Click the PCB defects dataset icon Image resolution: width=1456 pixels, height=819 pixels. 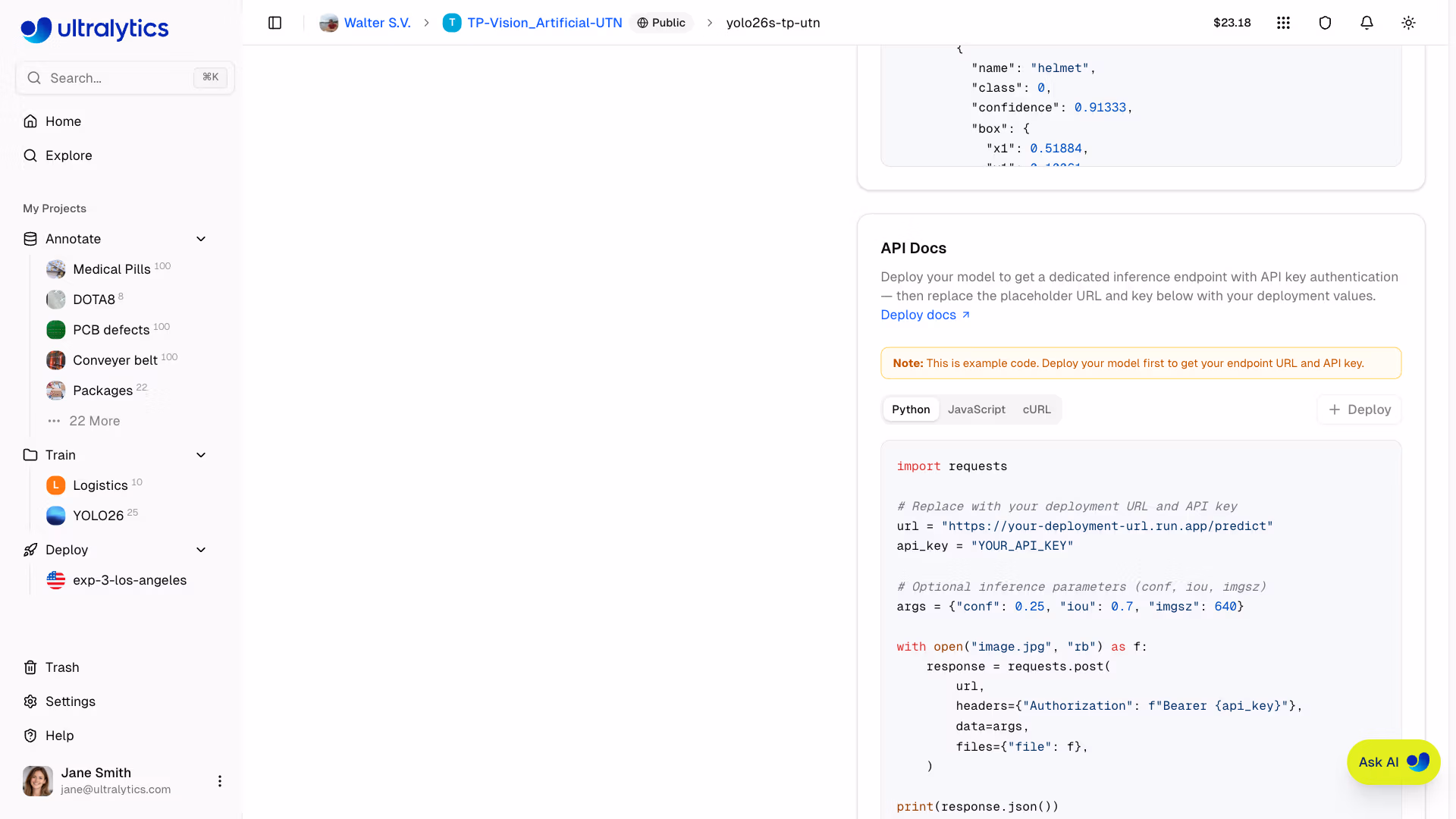pyautogui.click(x=56, y=330)
